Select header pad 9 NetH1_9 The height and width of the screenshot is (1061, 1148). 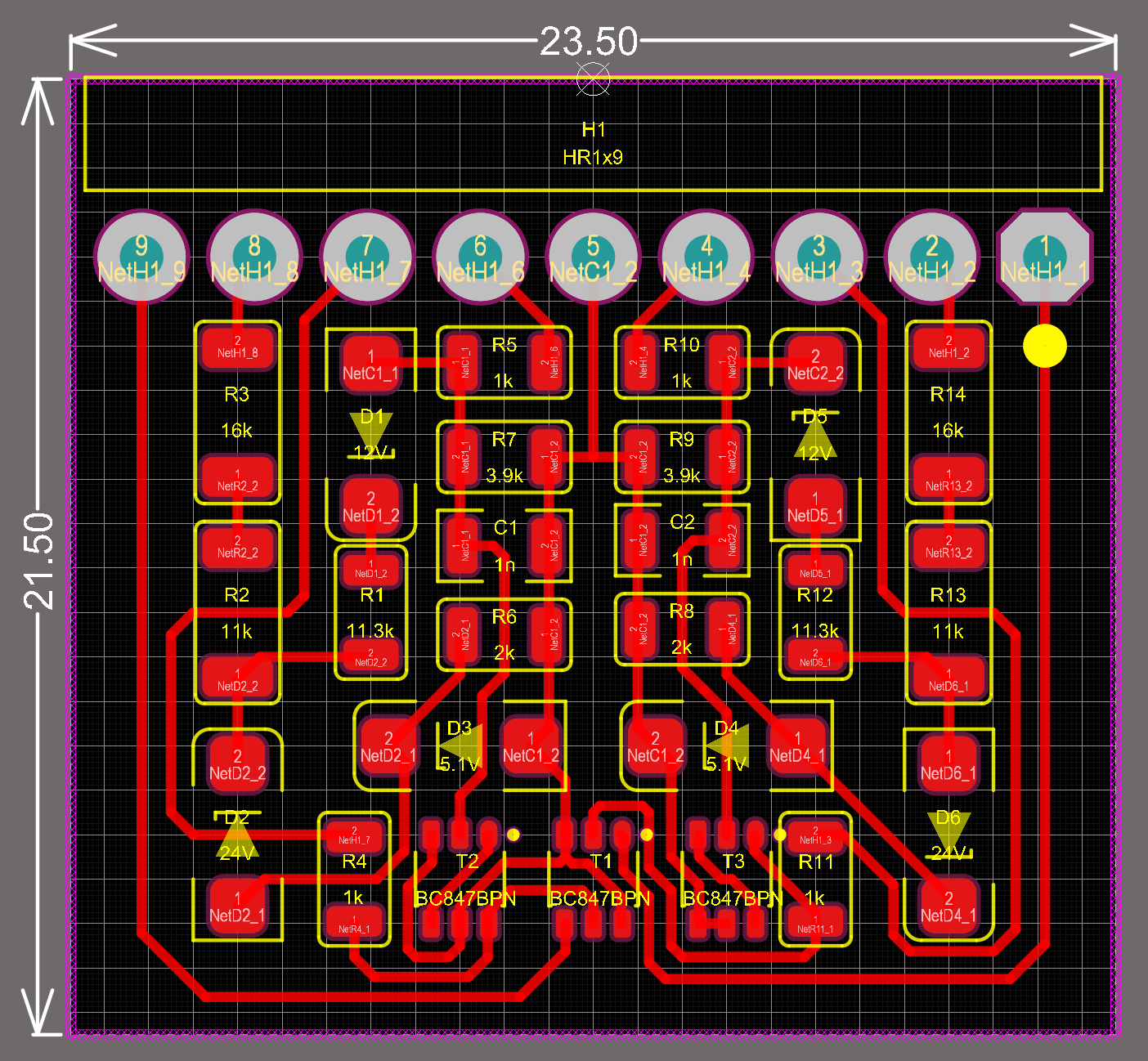coord(141,257)
